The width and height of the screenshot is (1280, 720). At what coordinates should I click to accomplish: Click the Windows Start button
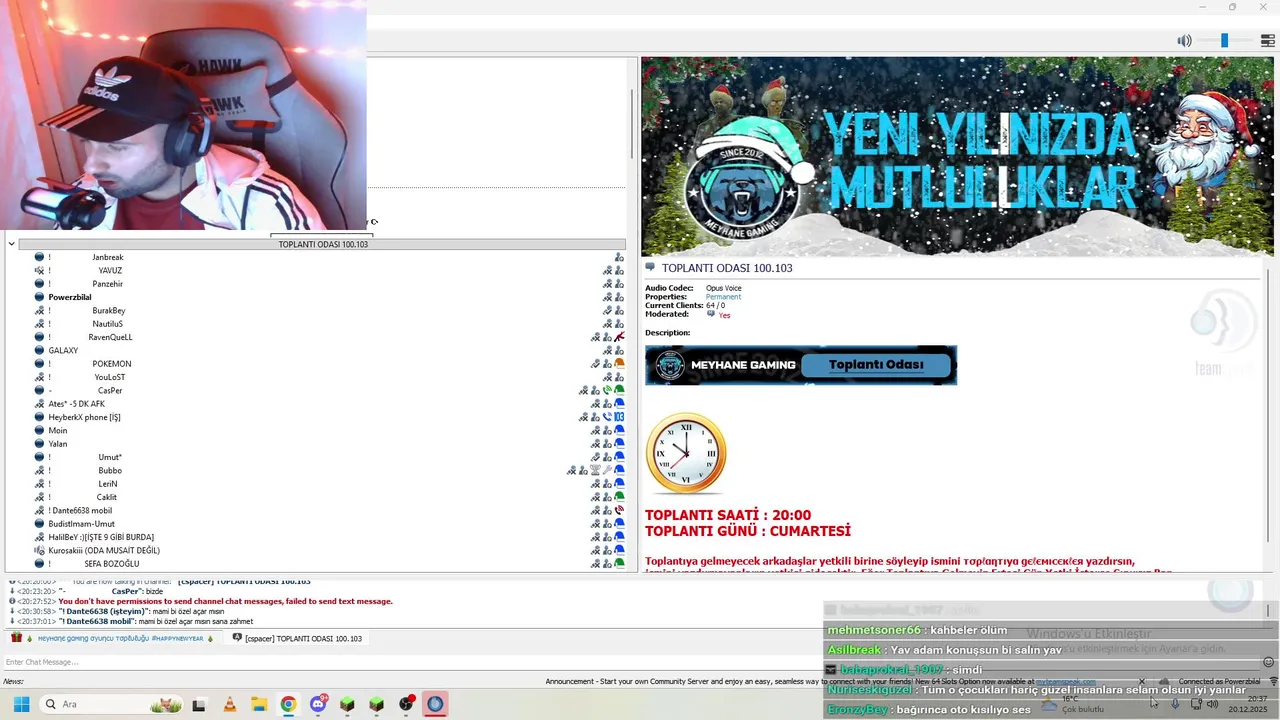(21, 704)
